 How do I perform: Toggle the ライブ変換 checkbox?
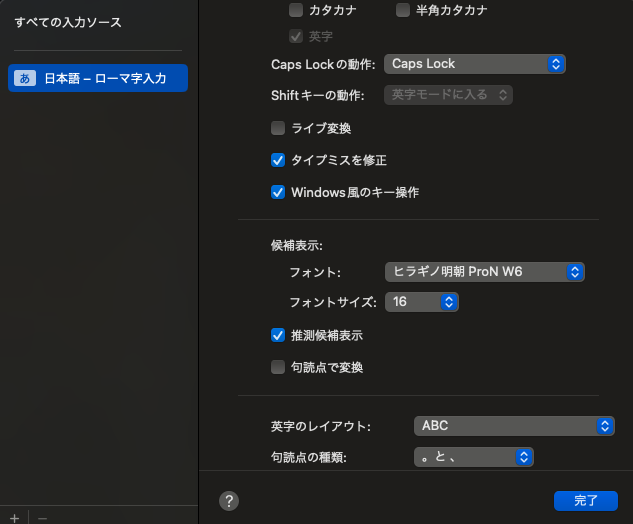click(x=278, y=128)
